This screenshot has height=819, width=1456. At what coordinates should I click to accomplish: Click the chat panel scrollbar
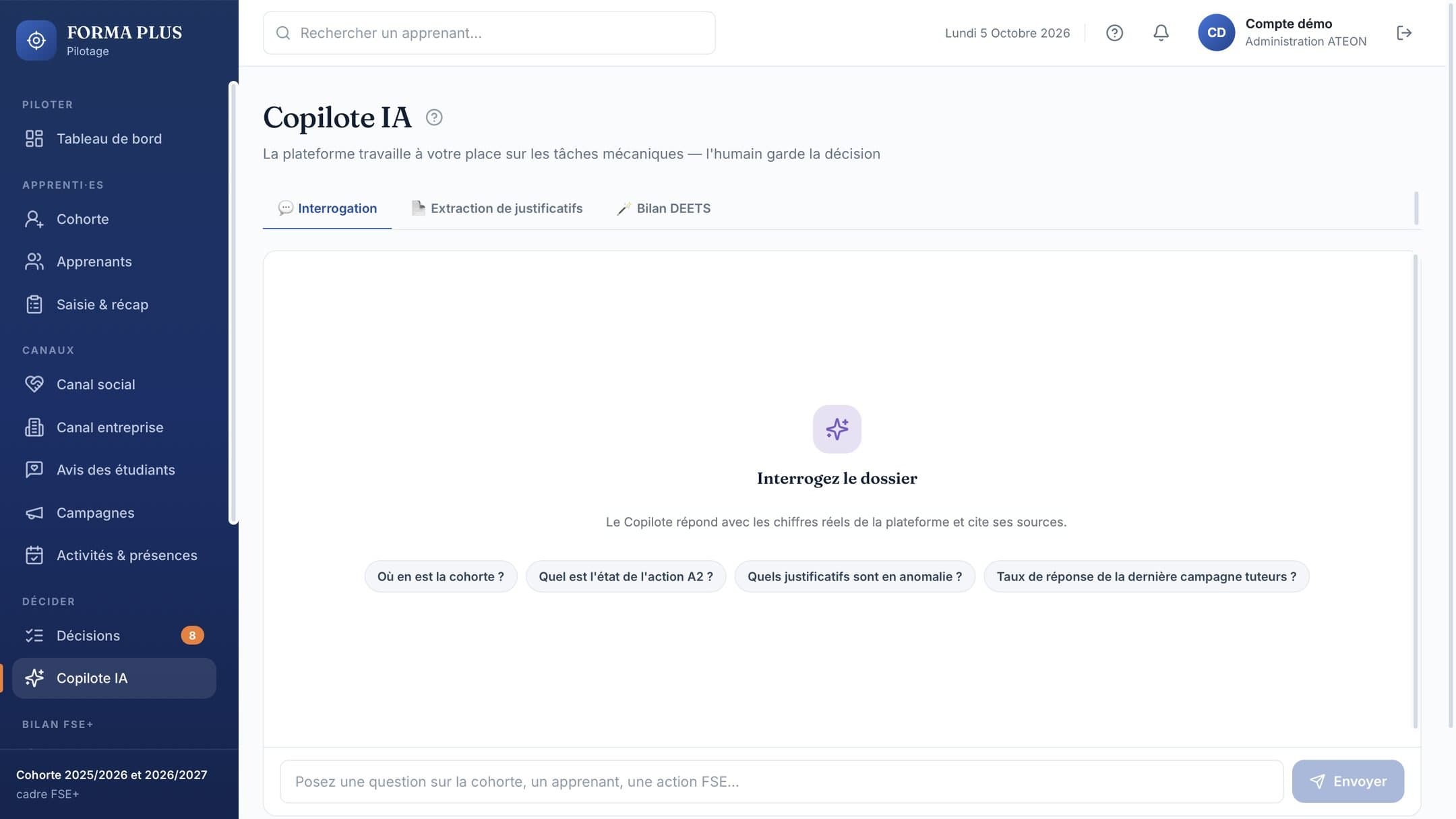pyautogui.click(x=1415, y=491)
